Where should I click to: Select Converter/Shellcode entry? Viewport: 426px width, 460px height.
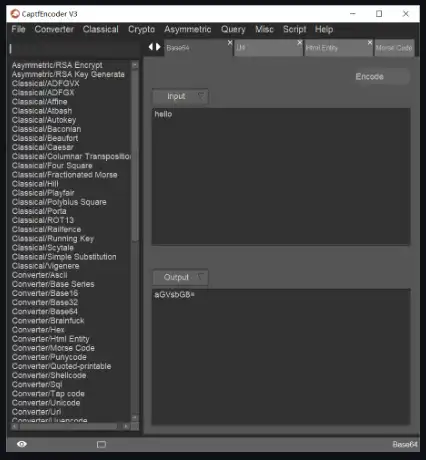click(x=49, y=375)
